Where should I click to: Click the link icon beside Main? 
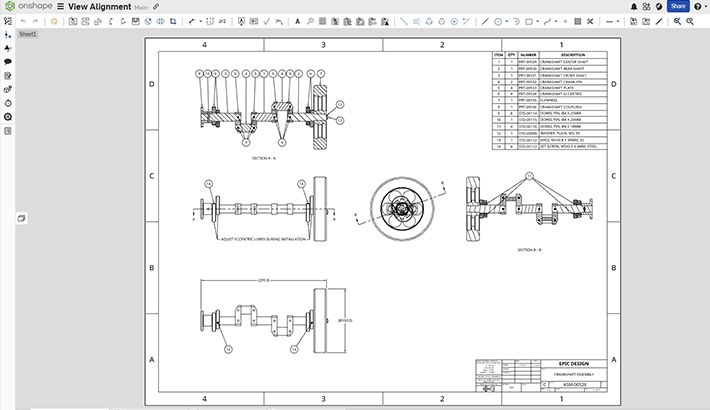pyautogui.click(x=156, y=7)
